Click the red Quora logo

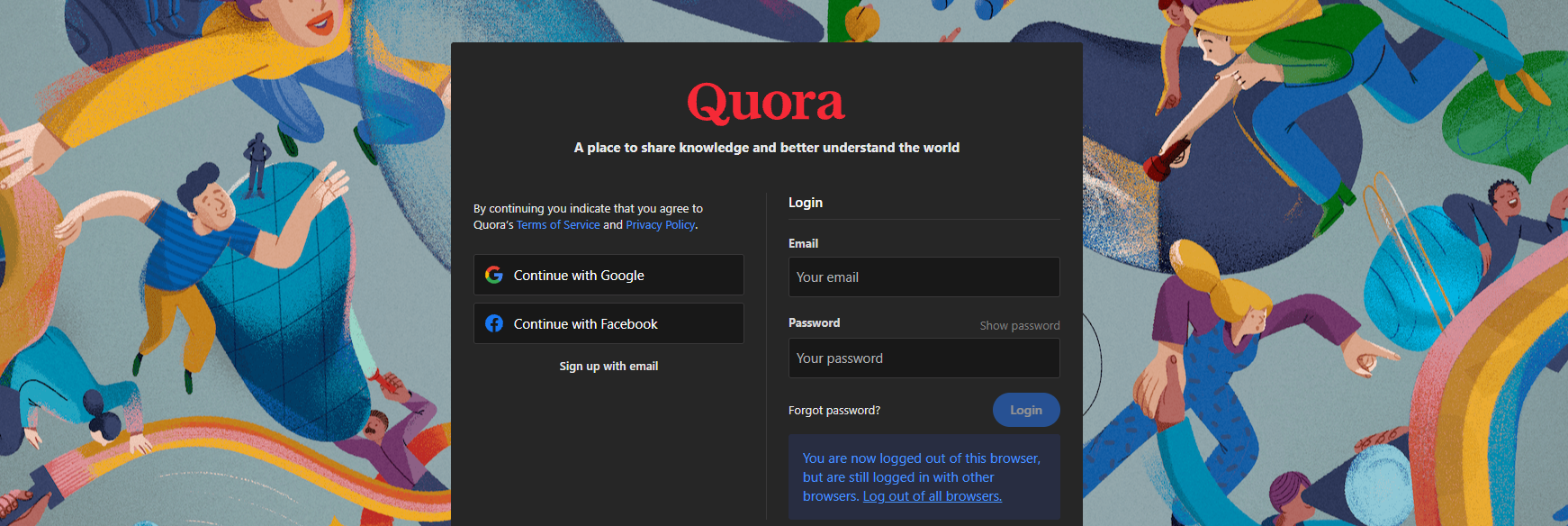click(766, 103)
